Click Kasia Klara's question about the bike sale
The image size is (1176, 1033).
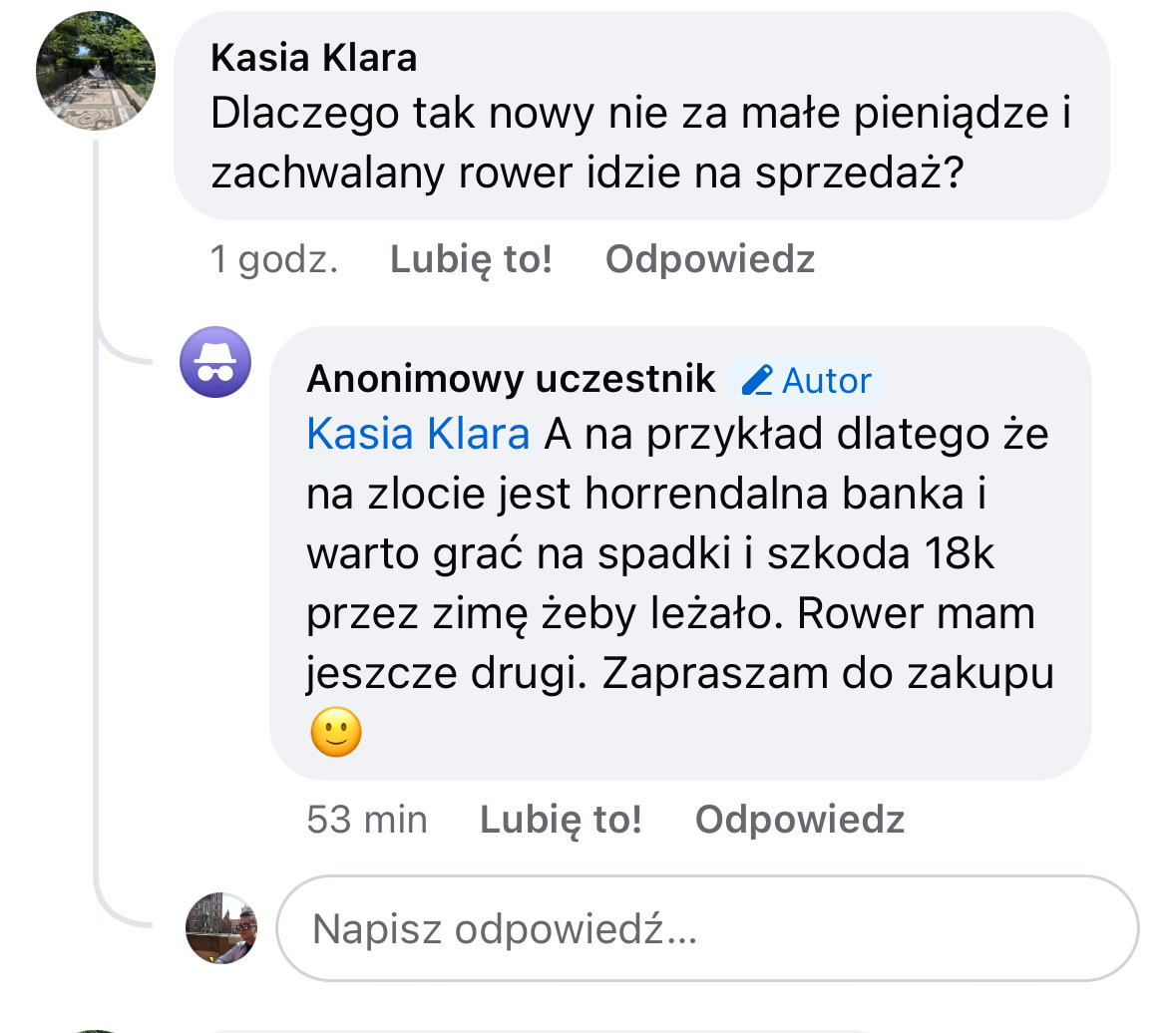click(638, 144)
